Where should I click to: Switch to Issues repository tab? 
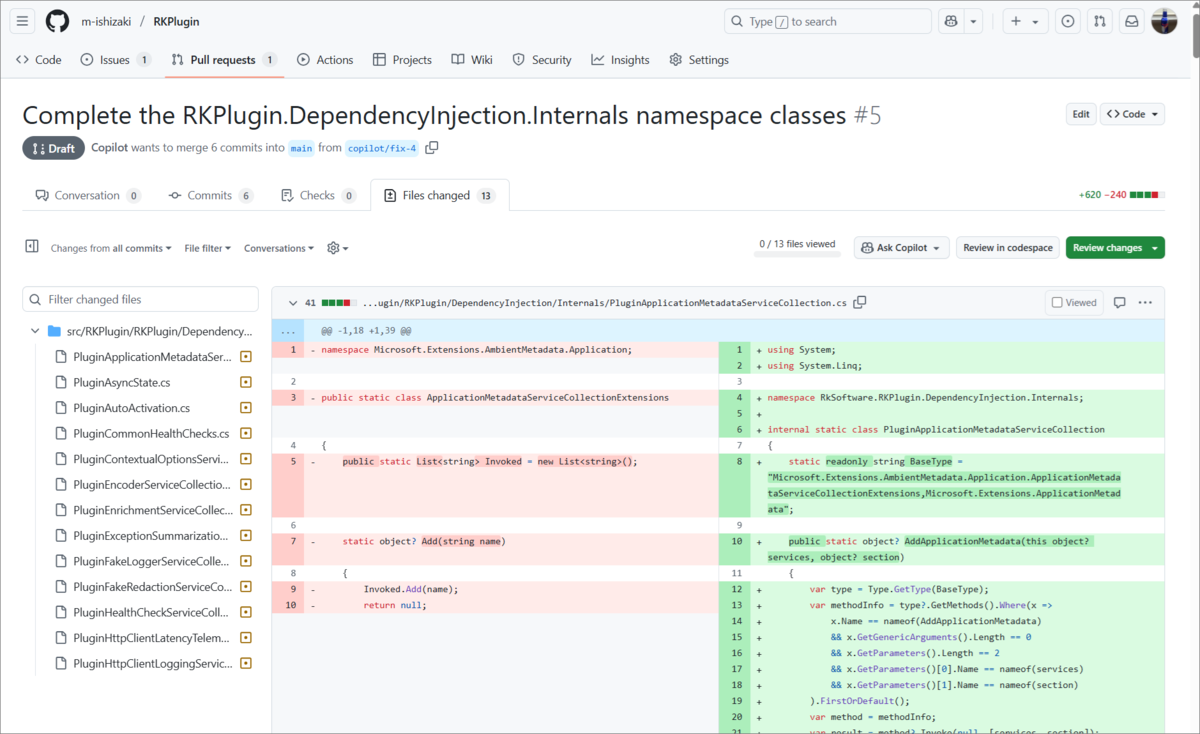tap(115, 60)
